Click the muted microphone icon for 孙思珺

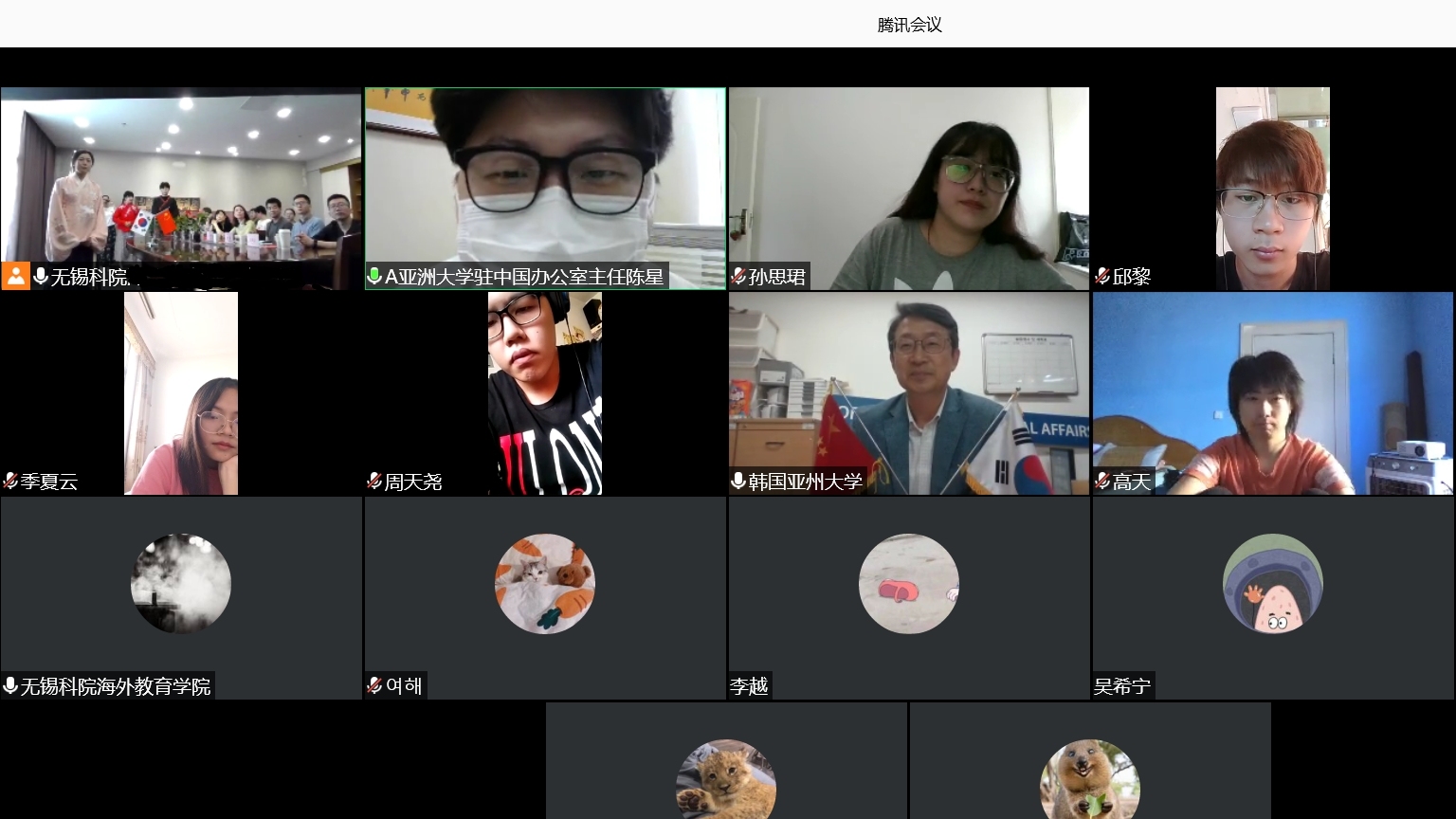738,276
